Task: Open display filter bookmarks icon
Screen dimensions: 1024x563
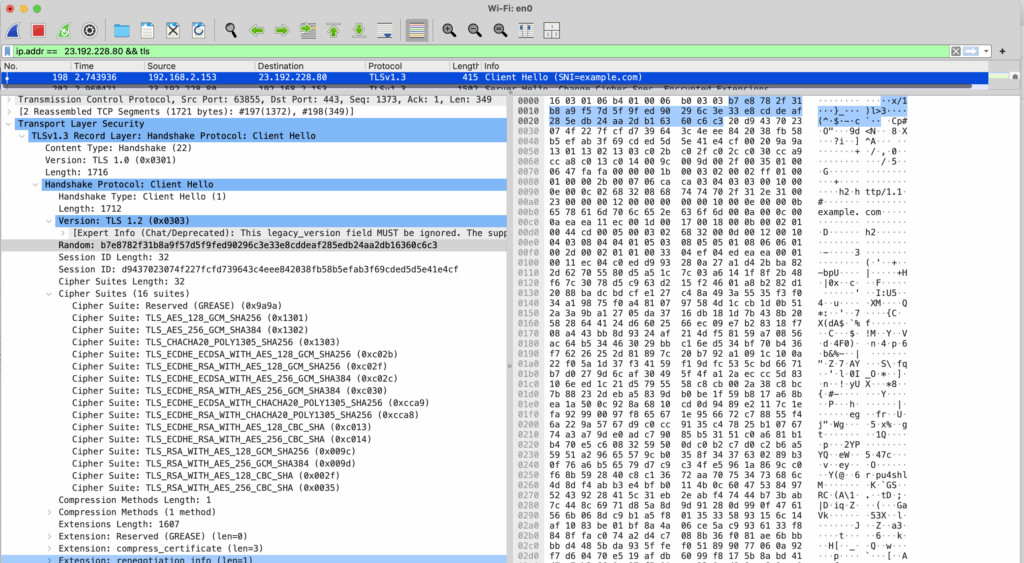Action: tap(7, 51)
